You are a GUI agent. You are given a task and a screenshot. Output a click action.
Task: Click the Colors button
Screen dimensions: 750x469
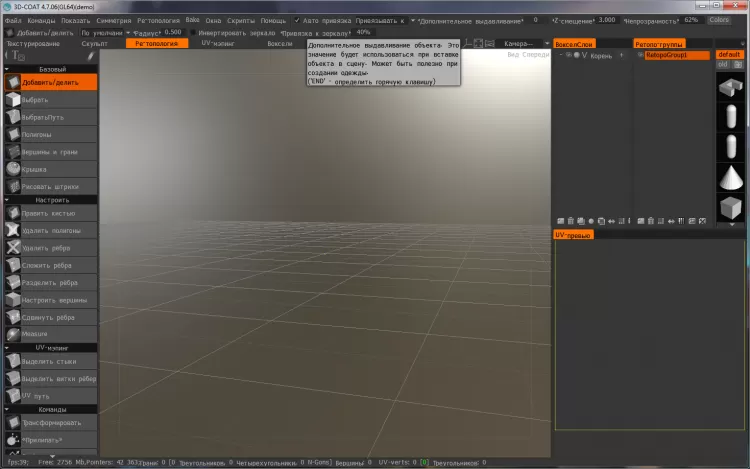pos(719,20)
